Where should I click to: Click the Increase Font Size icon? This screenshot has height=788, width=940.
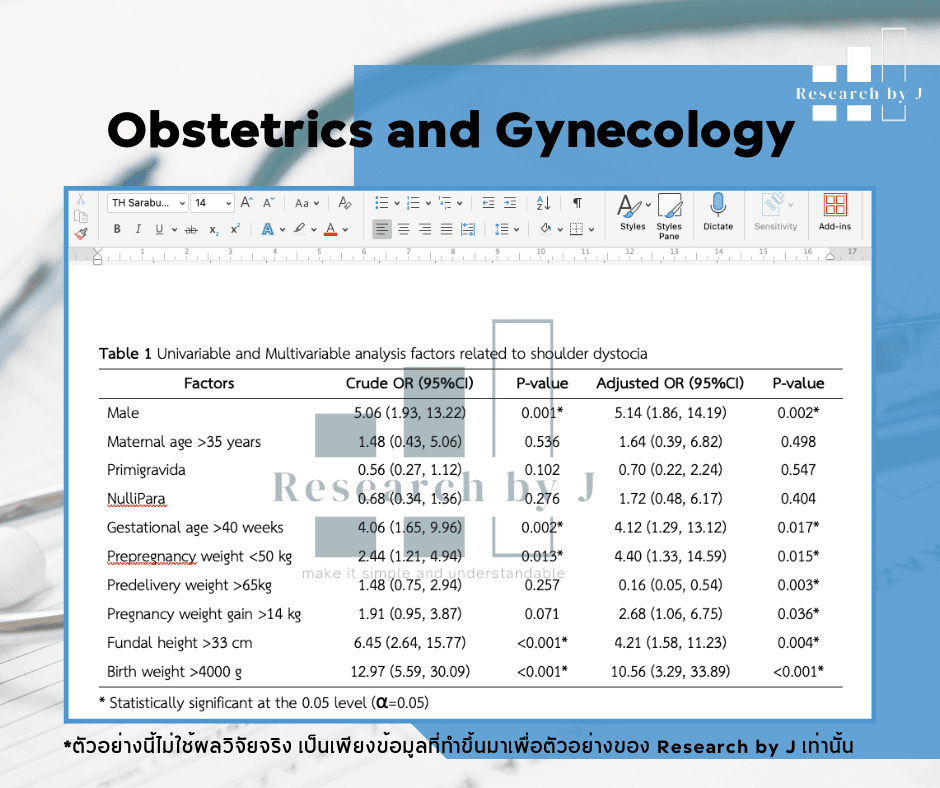246,203
